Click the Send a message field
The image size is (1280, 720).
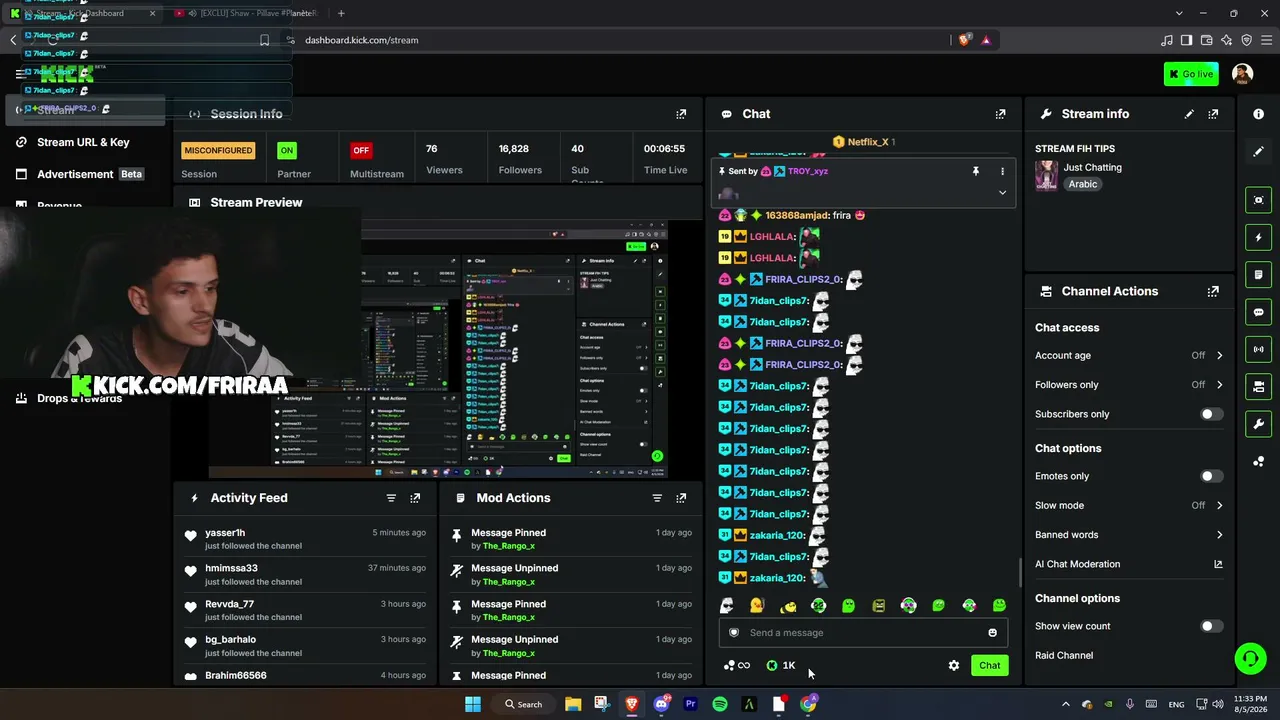pos(863,633)
